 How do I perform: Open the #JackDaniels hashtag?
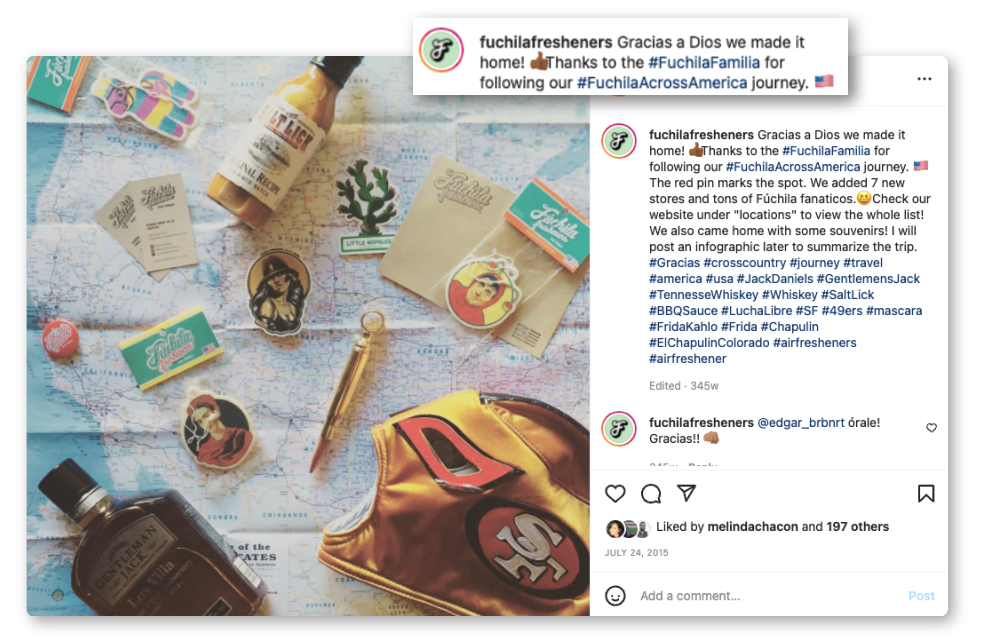pos(774,278)
